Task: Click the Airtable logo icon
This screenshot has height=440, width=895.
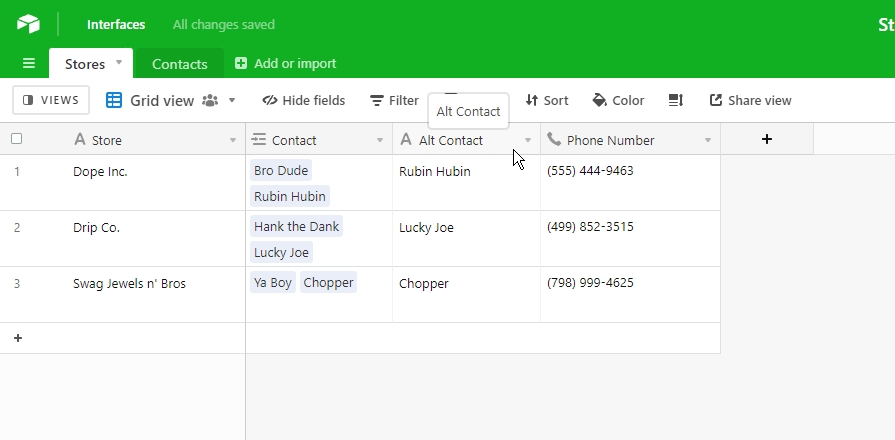Action: [x=28, y=24]
